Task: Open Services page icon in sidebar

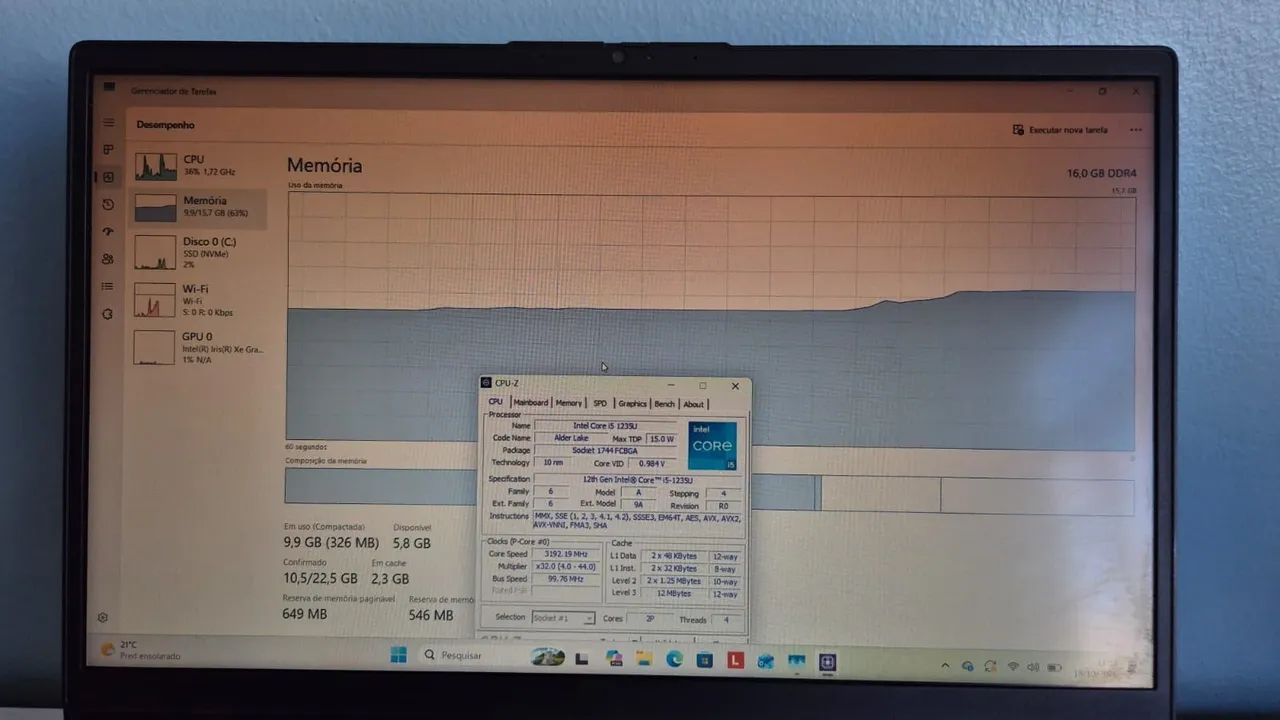Action: pos(108,313)
